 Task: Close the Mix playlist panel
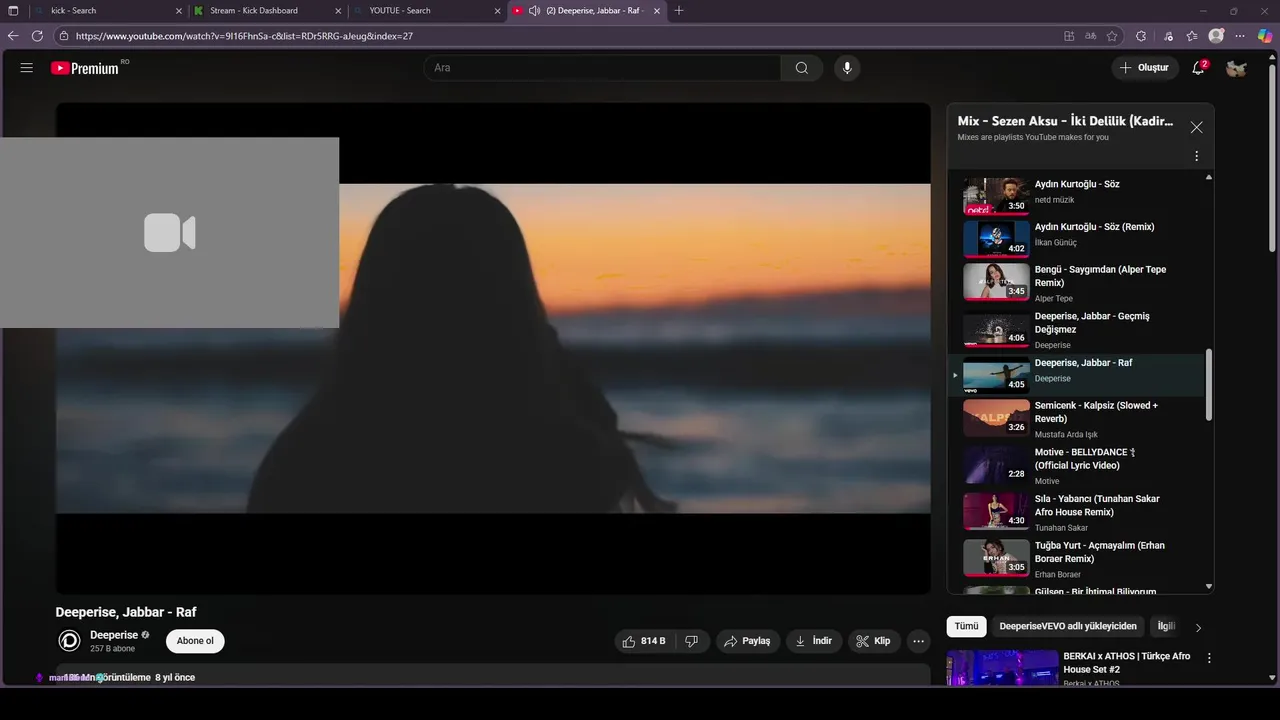point(1196,127)
